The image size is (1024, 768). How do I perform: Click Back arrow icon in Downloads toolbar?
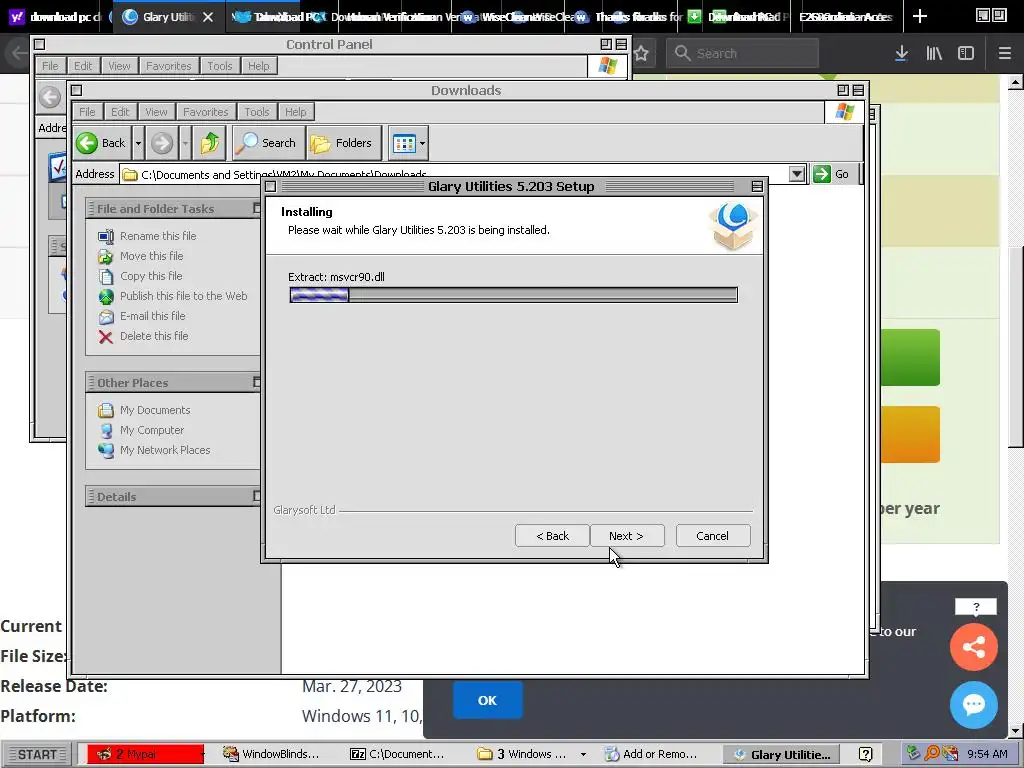pyautogui.click(x=87, y=143)
